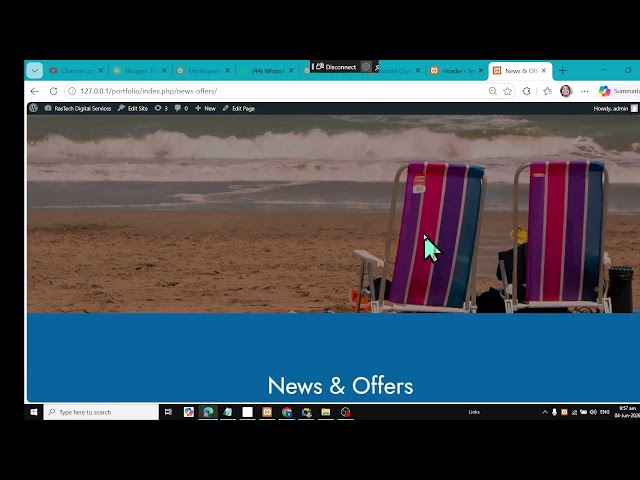Viewport: 640px width, 480px height.
Task: Click the taskbar search box
Action: pos(101,412)
